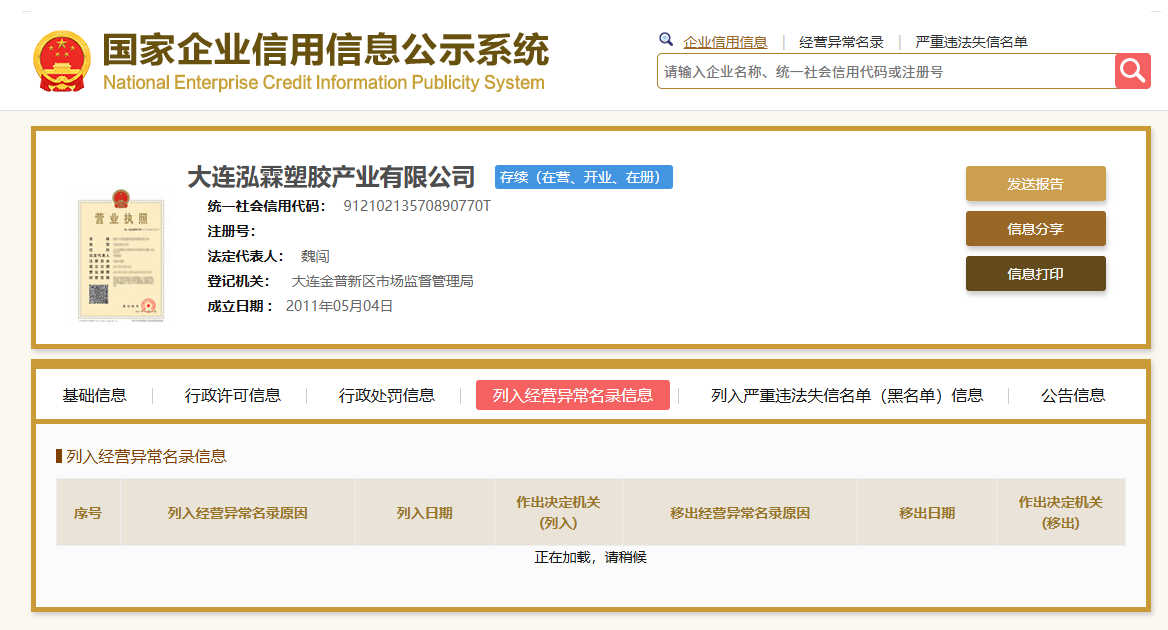Image resolution: width=1168 pixels, height=630 pixels.
Task: Click the legal representative name 魏闯
Action: (315, 256)
